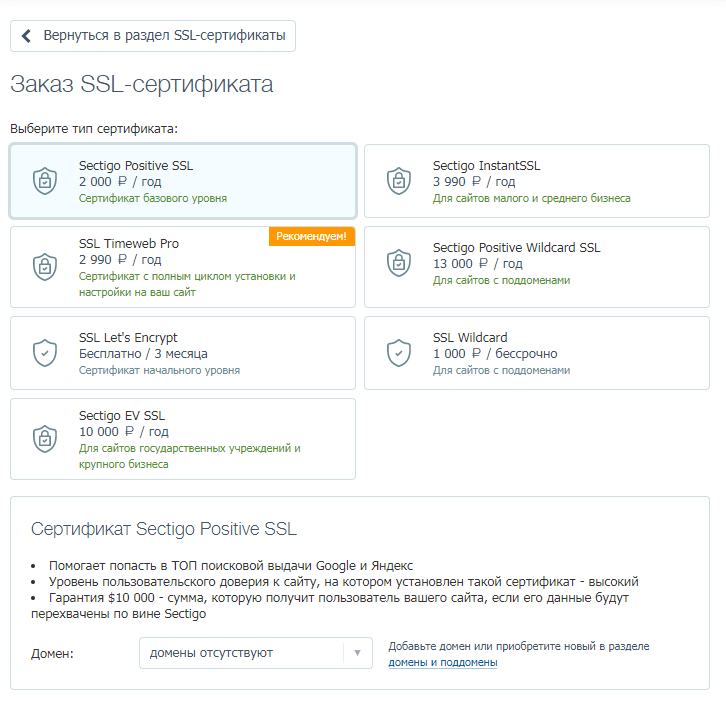Click the label Выберите тип сертификата:
Viewport: 726px width, 706px height.
94,129
